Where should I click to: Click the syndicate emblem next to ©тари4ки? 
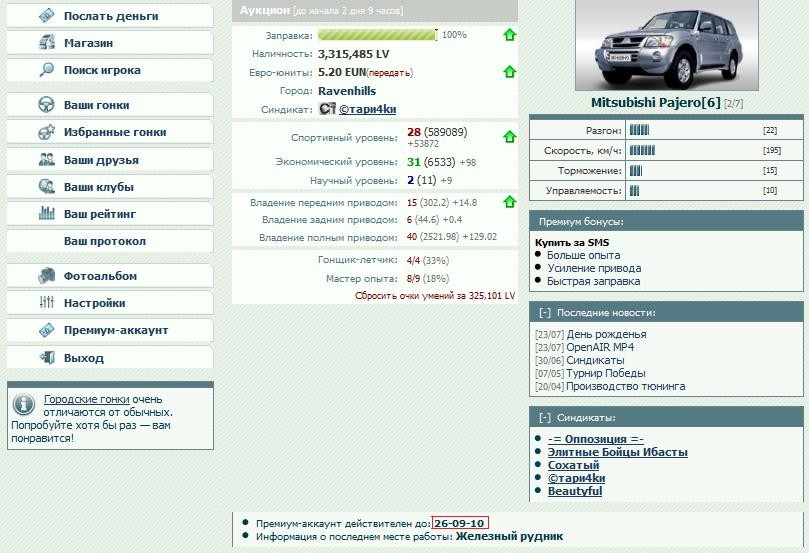click(x=328, y=109)
